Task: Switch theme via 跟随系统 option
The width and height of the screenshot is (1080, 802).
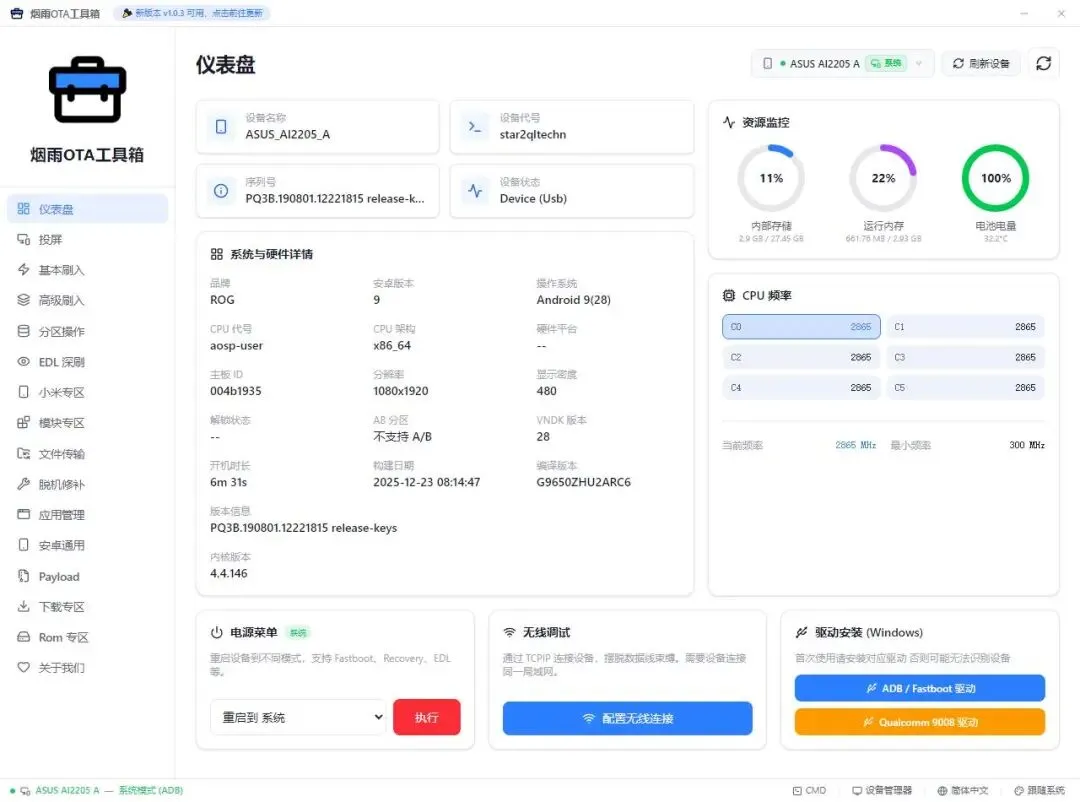Action: click(x=1039, y=790)
